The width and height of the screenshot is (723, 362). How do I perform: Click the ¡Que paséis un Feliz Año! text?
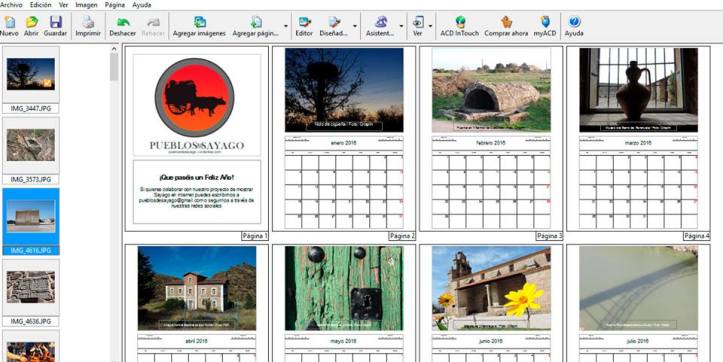(197, 177)
